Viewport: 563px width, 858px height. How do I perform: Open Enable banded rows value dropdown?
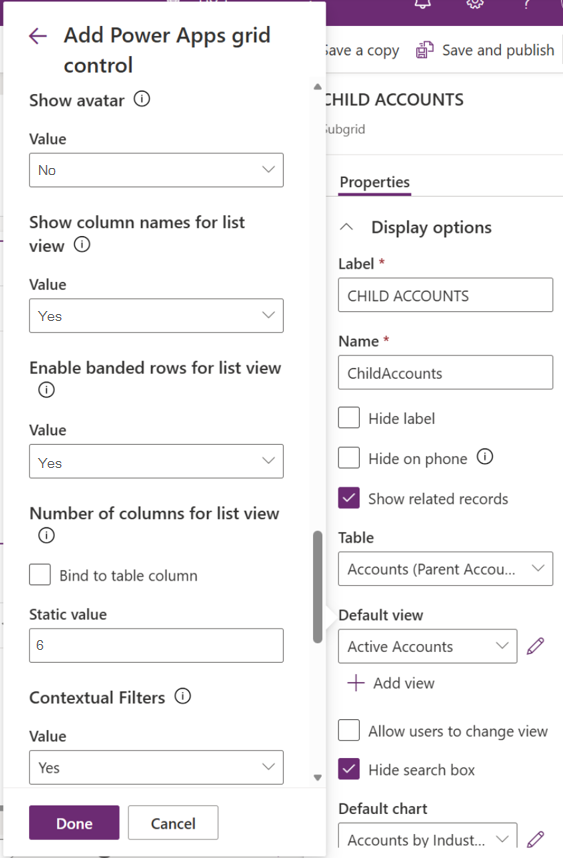click(156, 461)
